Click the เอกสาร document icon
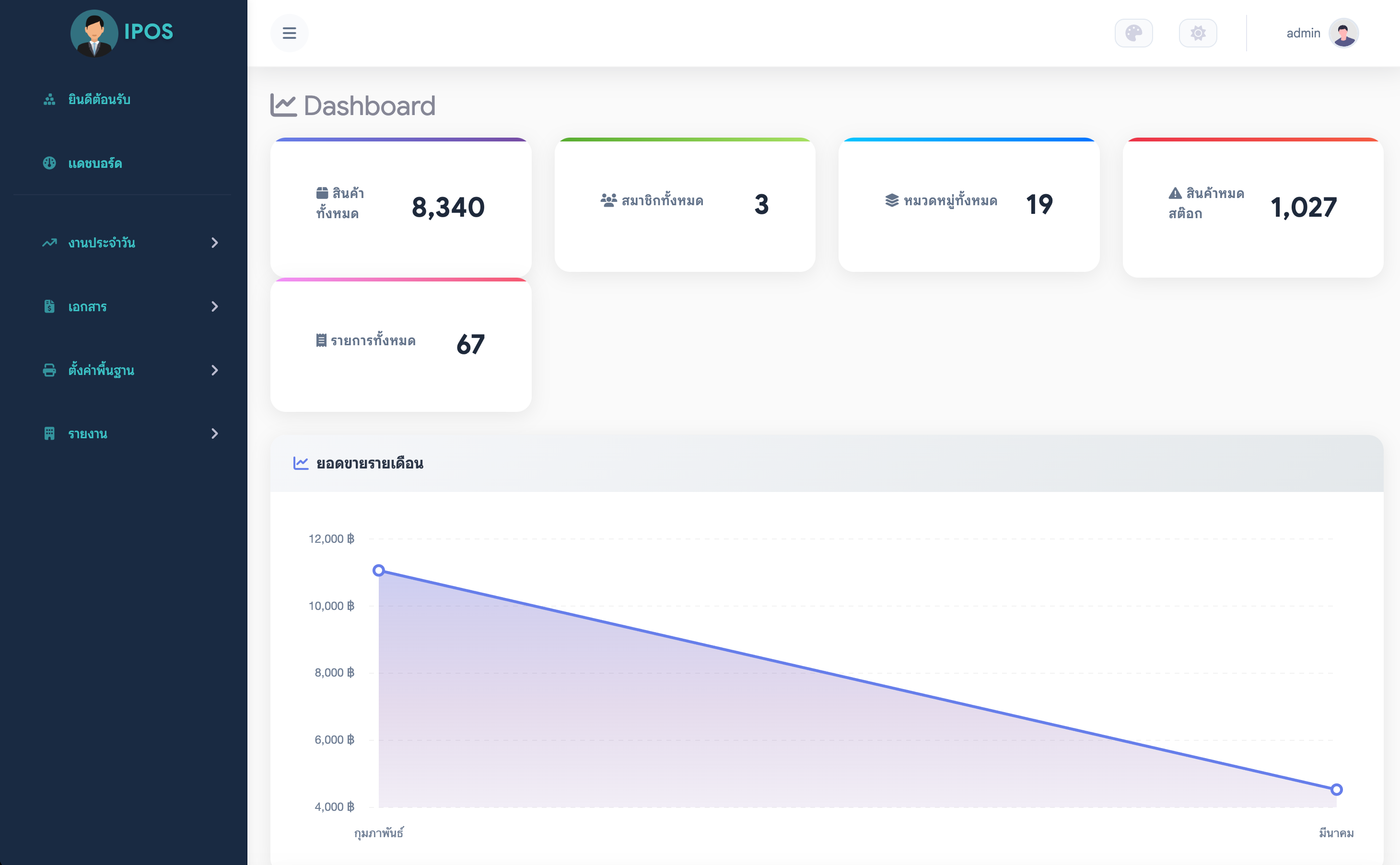The height and width of the screenshot is (865, 1400). click(49, 307)
